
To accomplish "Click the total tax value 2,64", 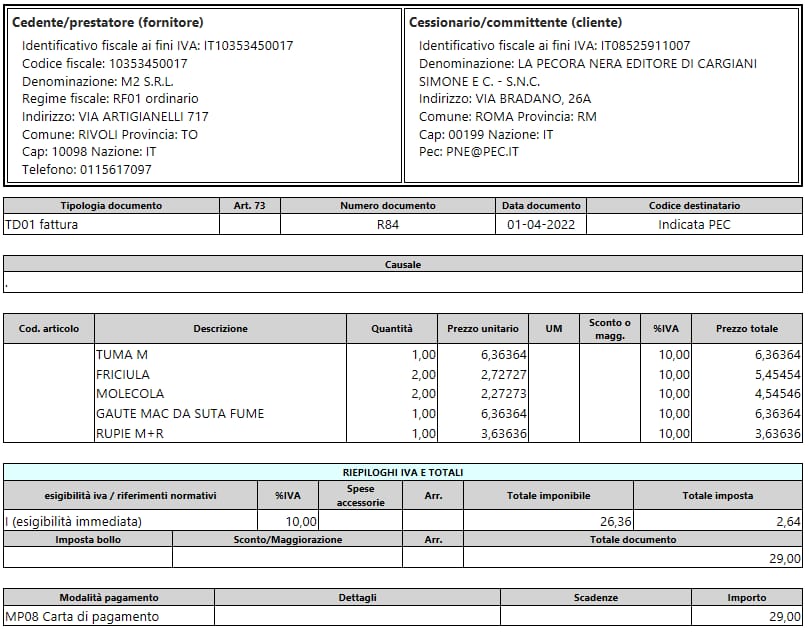I will coord(788,521).
